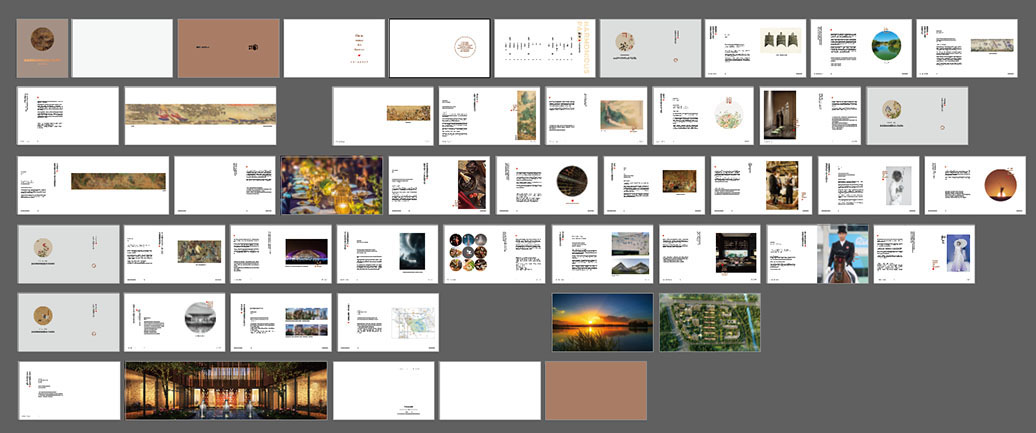Image resolution: width=1036 pixels, height=433 pixels.
Task: Click the plain brown page in bottom row
Action: click(x=595, y=390)
